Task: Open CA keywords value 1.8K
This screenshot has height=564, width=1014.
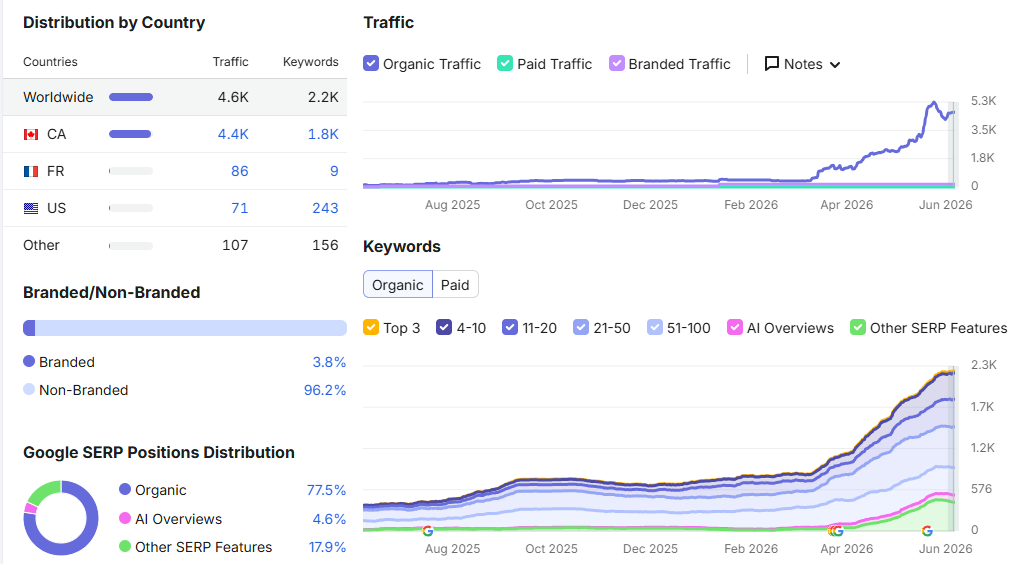Action: (323, 135)
